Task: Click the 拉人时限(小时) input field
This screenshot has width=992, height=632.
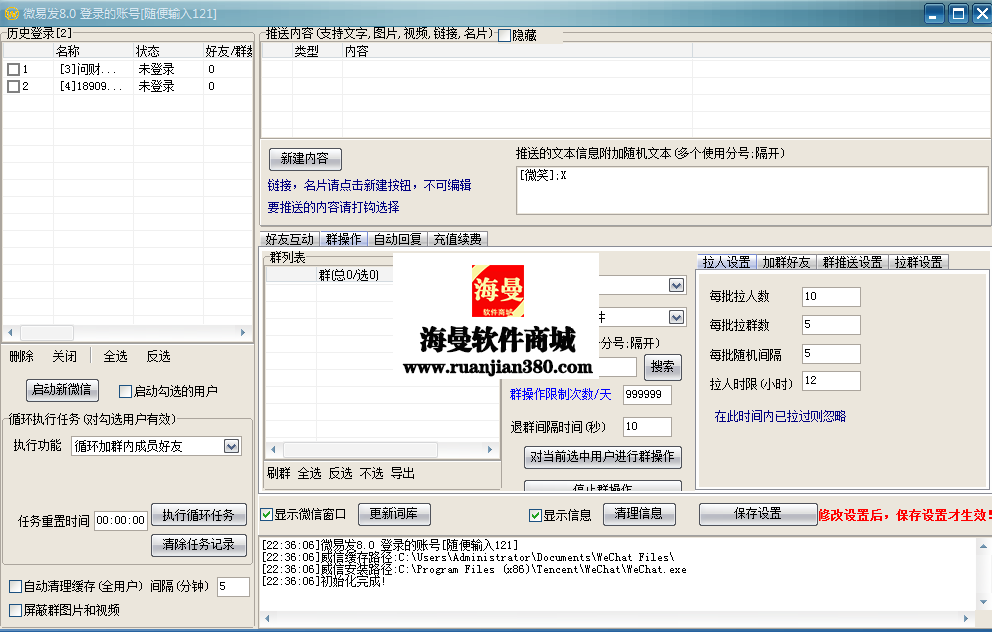Action: 831,381
